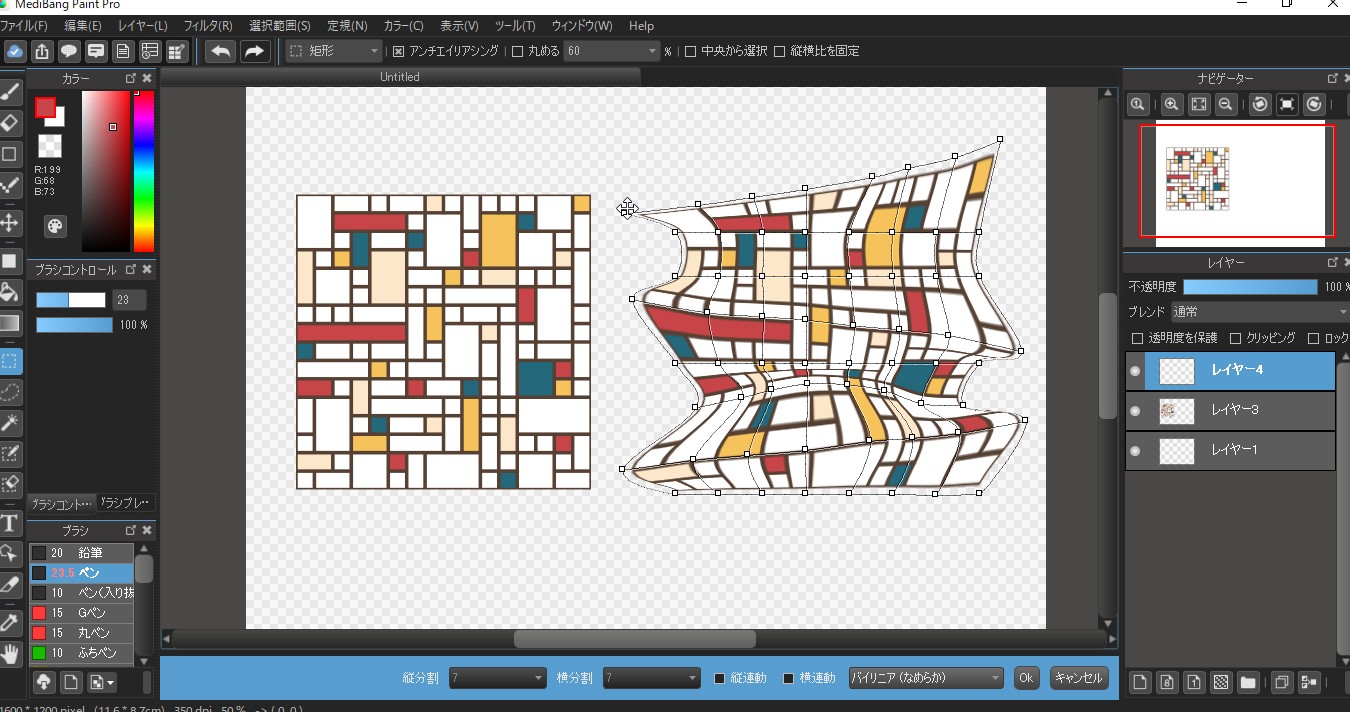Screen dimensions: 1350x712
Task: Switch to the Untitled canvas tab
Action: (x=400, y=77)
